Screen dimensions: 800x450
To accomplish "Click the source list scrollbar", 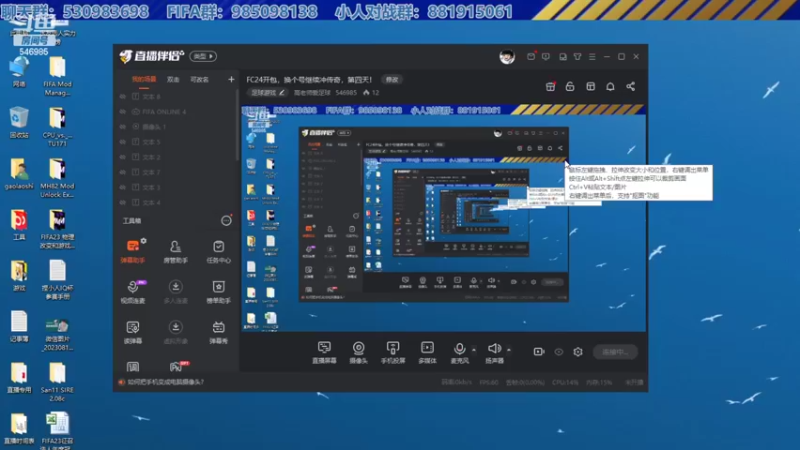I will pos(237,125).
